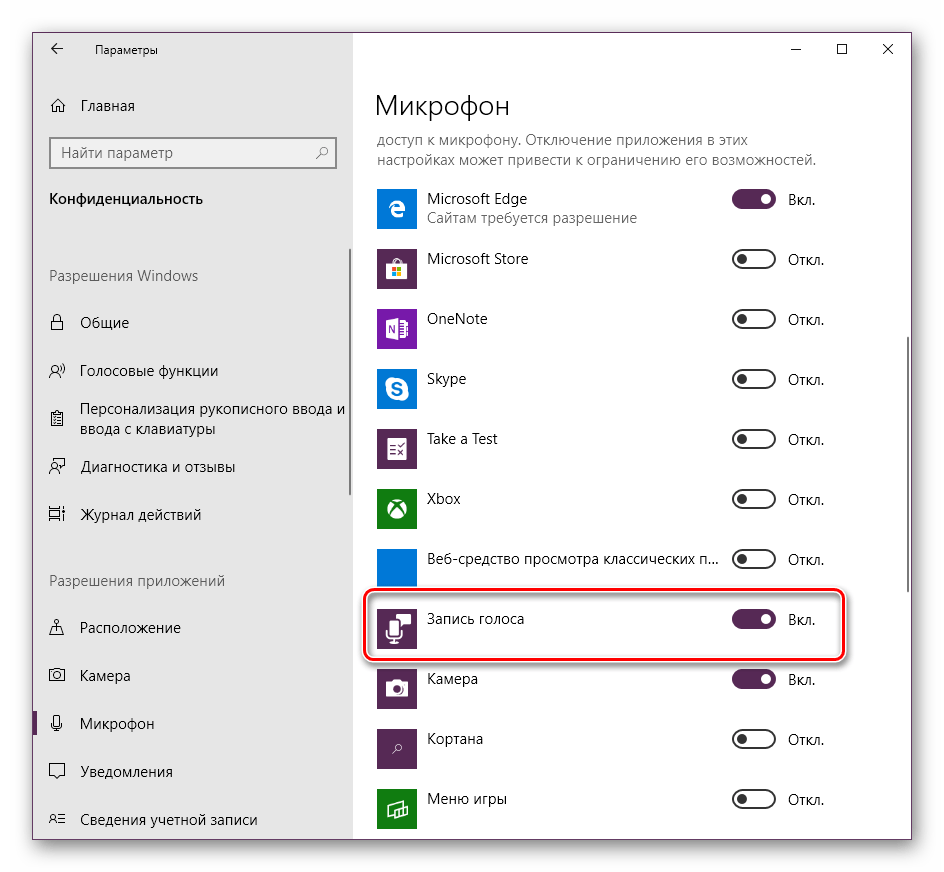Viewport: 944px width, 872px height.
Task: Click the Xbox app icon
Action: click(396, 508)
